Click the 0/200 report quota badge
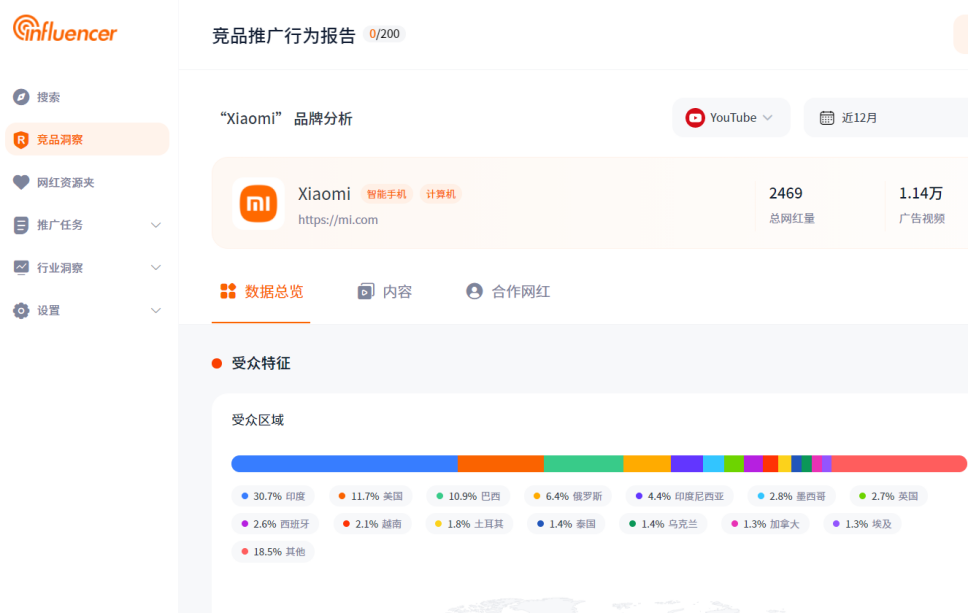 click(x=384, y=34)
